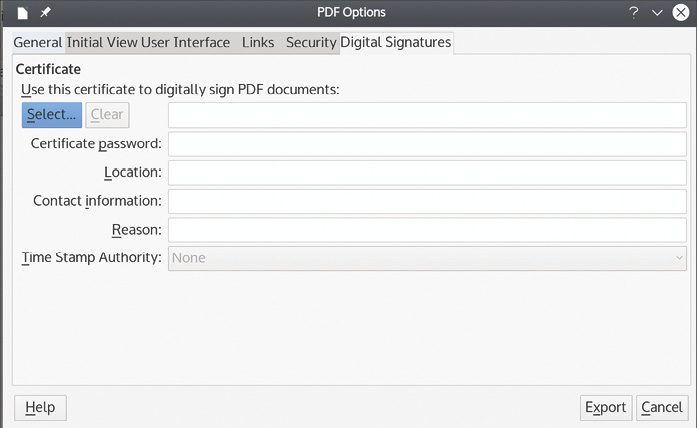Viewport: 697px width, 428px height.
Task: Click the Certificate section heading
Action: [48, 69]
